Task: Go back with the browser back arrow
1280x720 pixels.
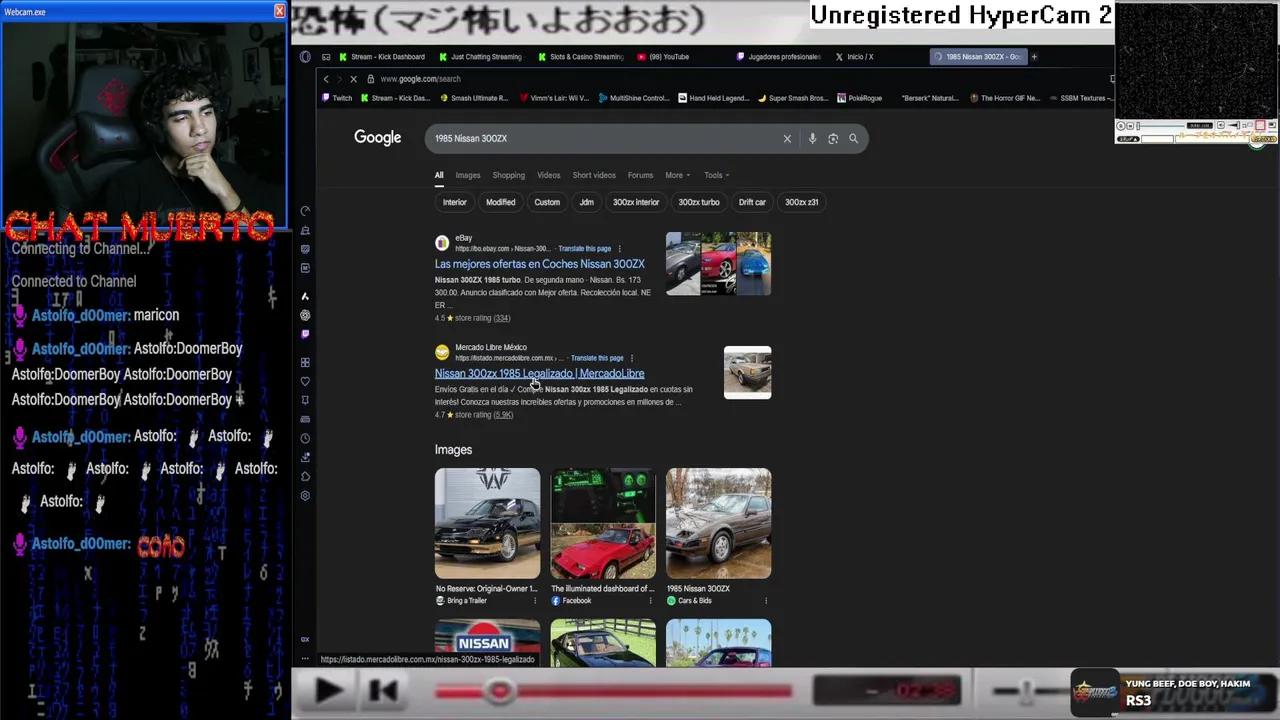Action: click(325, 79)
